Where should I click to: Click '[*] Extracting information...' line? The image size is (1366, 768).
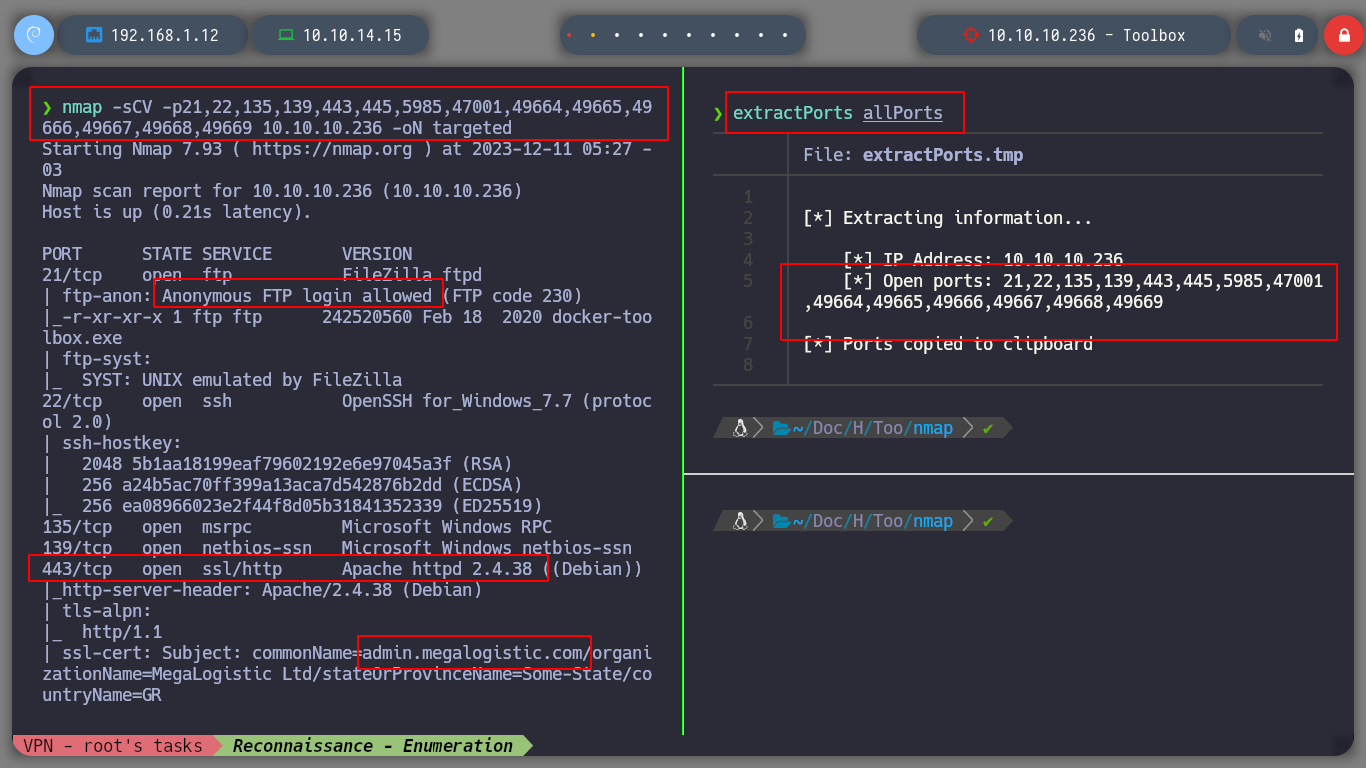click(x=948, y=218)
